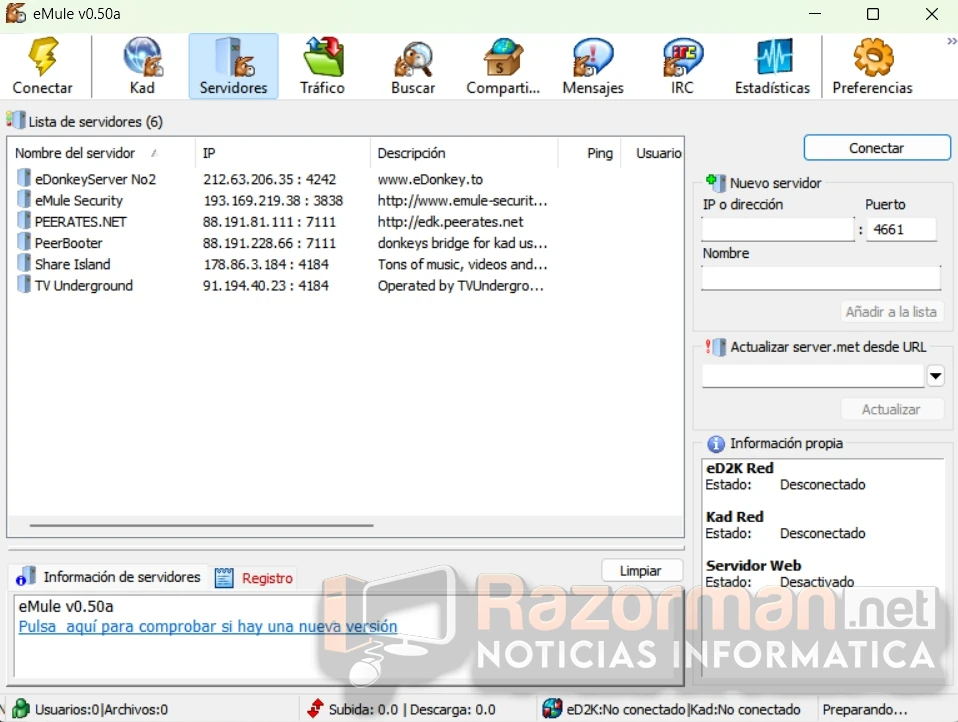Click the users icon in status bar
Image resolution: width=958 pixels, height=722 pixels.
click(21, 709)
